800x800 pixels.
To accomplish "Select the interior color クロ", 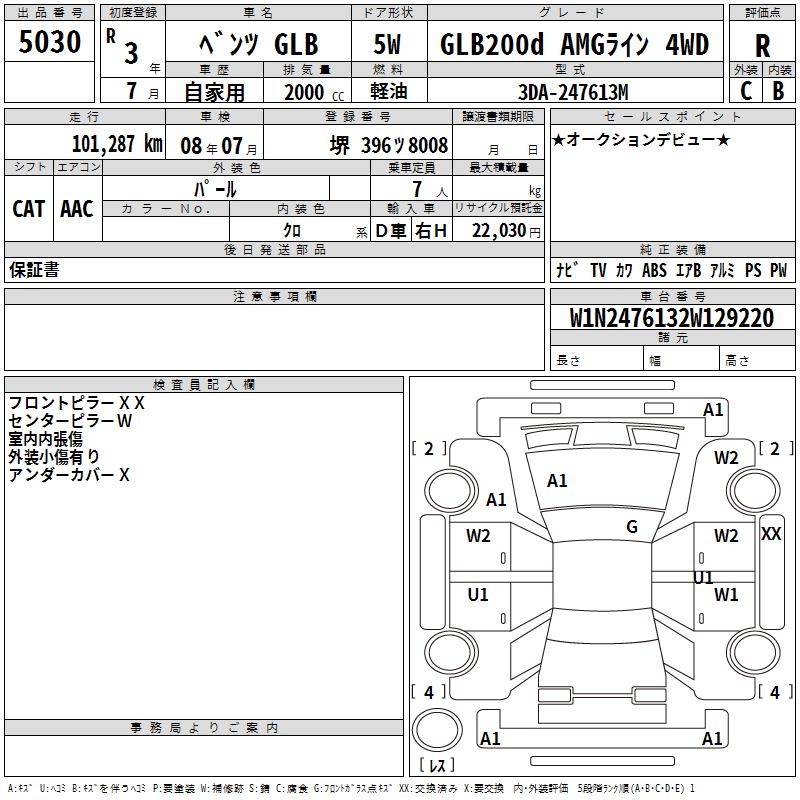I will (x=292, y=231).
